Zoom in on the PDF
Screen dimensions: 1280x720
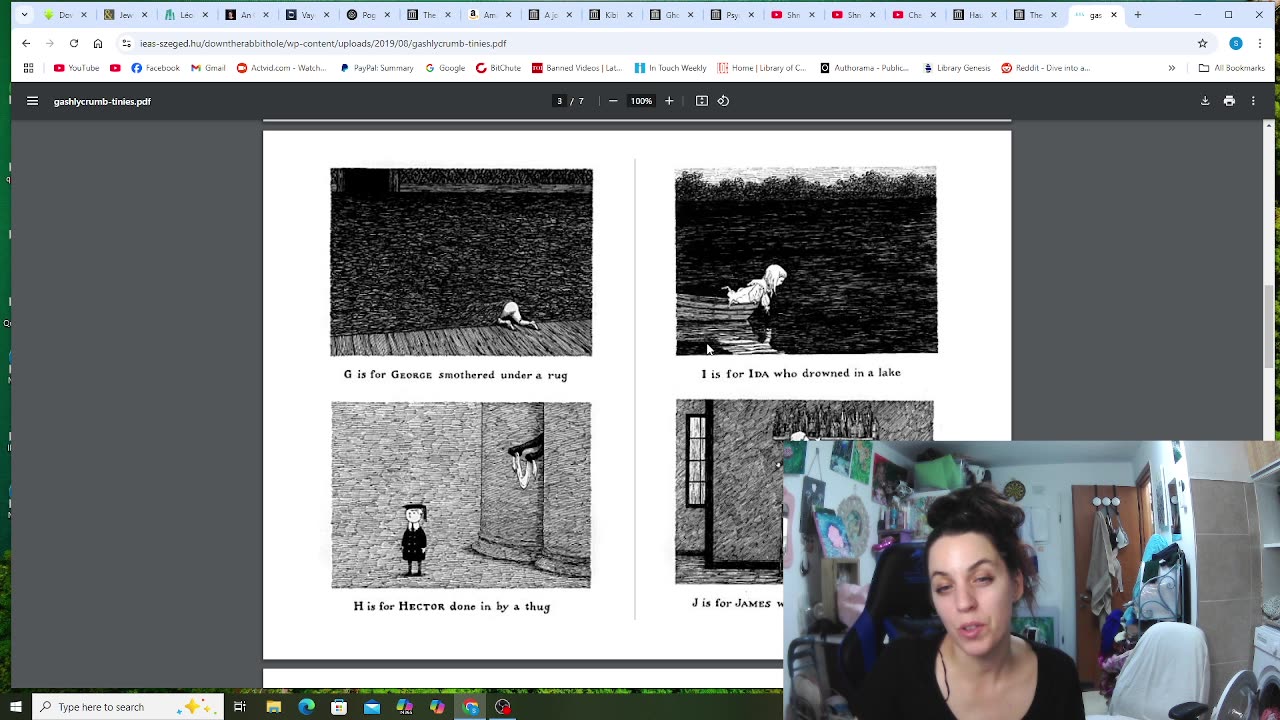pyautogui.click(x=669, y=101)
